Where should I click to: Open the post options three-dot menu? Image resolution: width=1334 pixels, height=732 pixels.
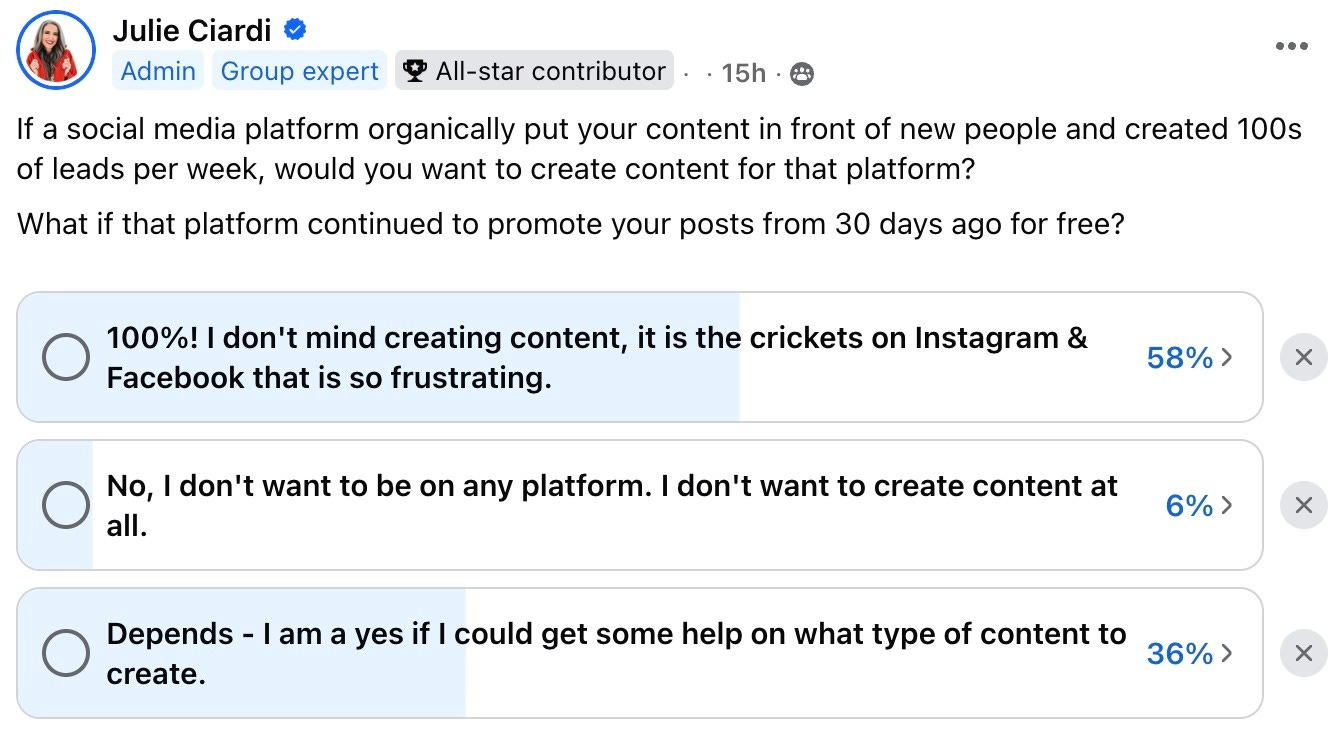(x=1292, y=46)
